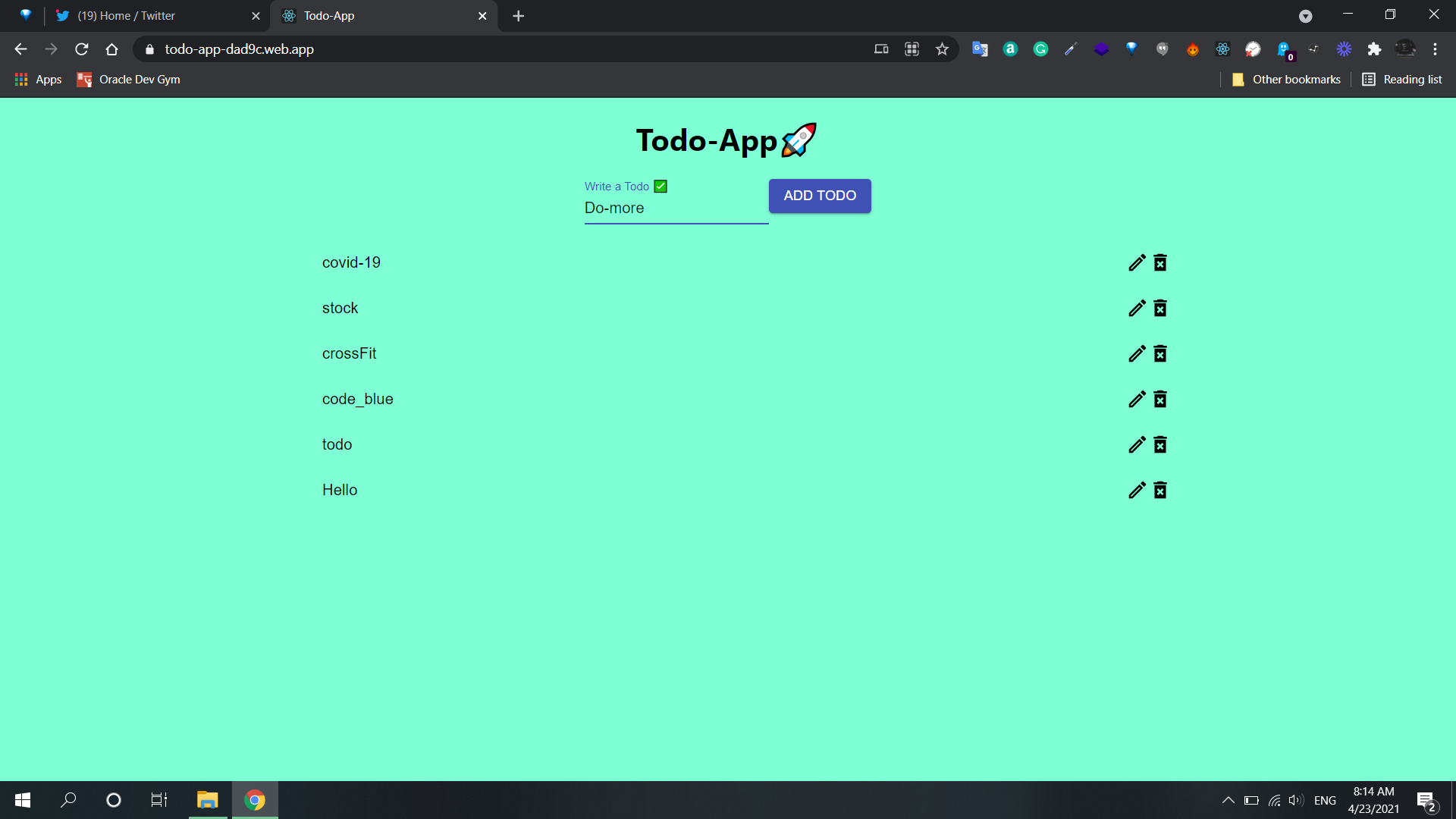Edit the crossFit todo entry
Viewport: 1456px width, 819px height.
(x=1136, y=354)
